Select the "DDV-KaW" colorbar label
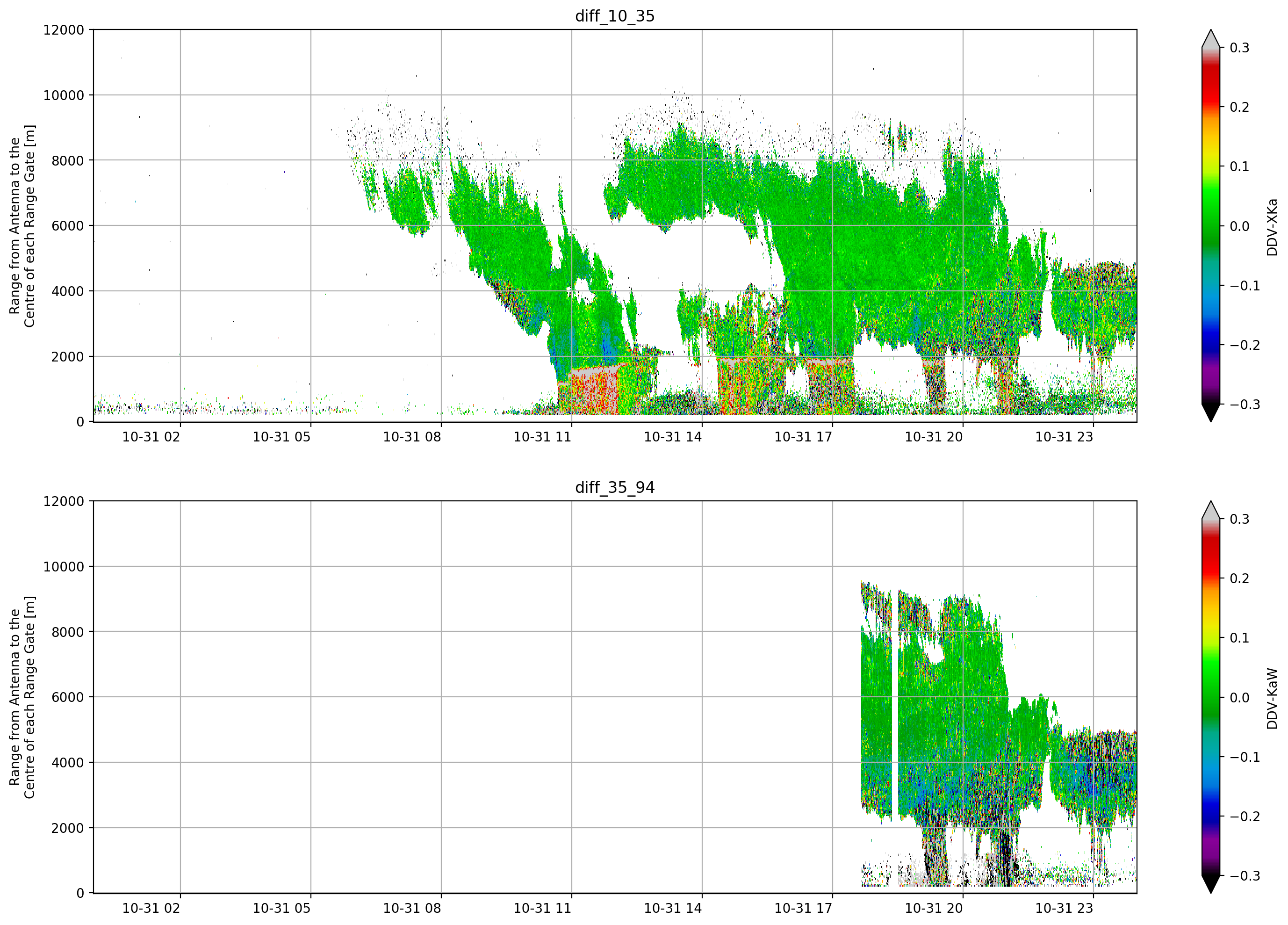The height and width of the screenshot is (925, 1288). coord(1272,698)
